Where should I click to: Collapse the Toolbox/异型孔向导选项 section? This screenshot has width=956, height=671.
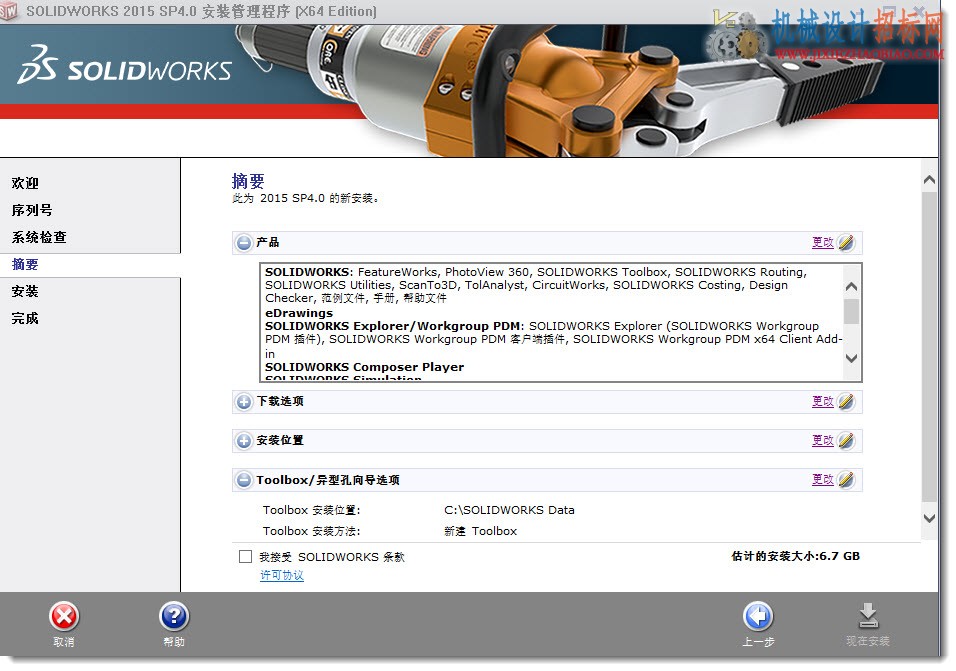point(244,480)
